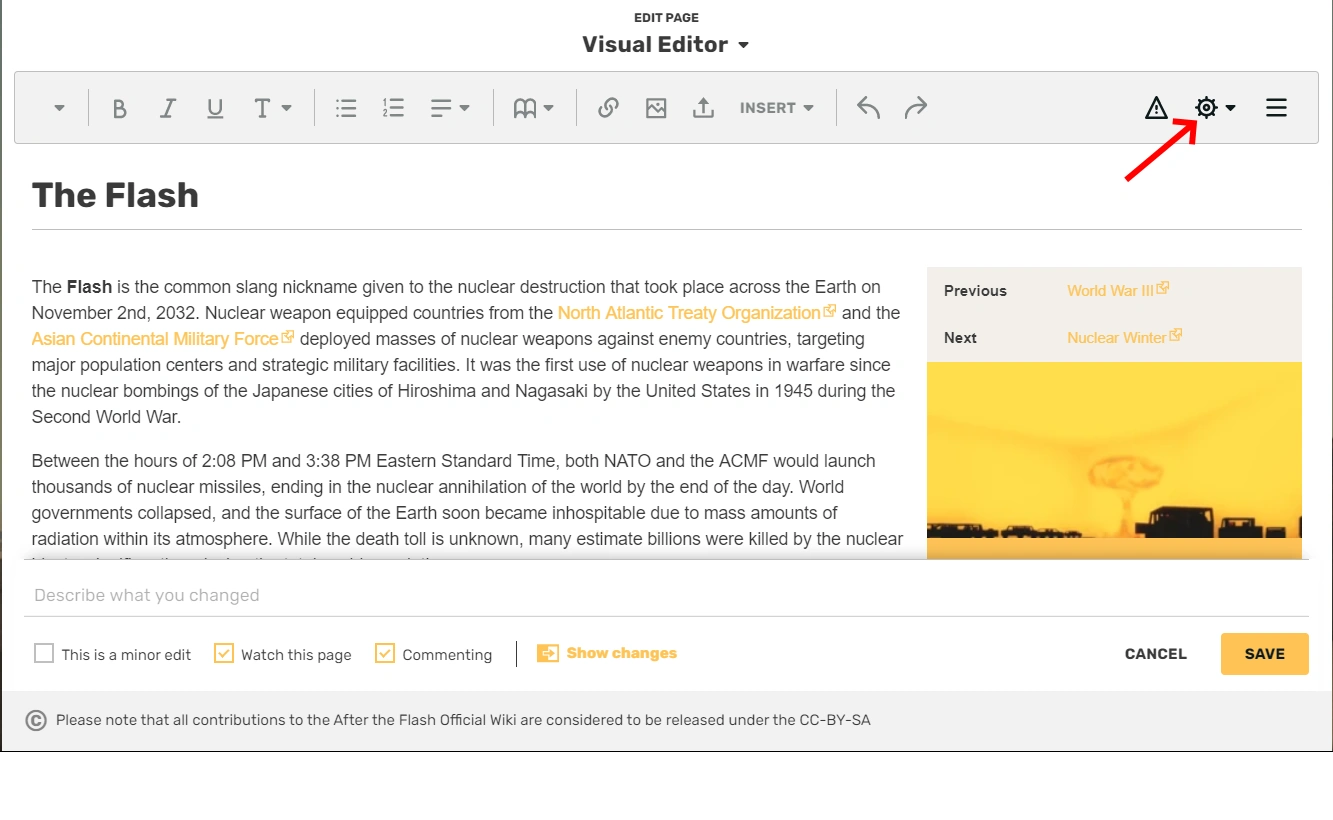Toggle underline formatting

click(215, 108)
